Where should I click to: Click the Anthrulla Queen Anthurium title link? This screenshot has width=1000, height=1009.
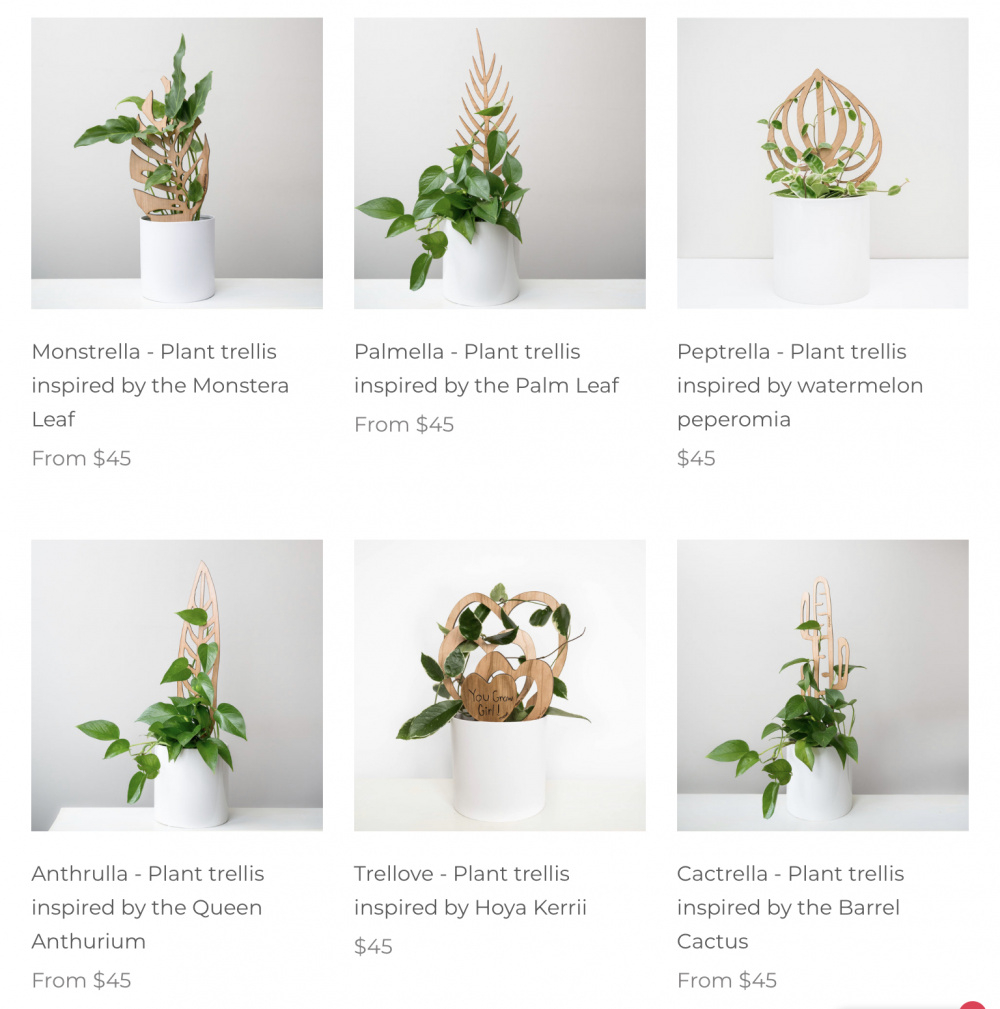point(148,907)
